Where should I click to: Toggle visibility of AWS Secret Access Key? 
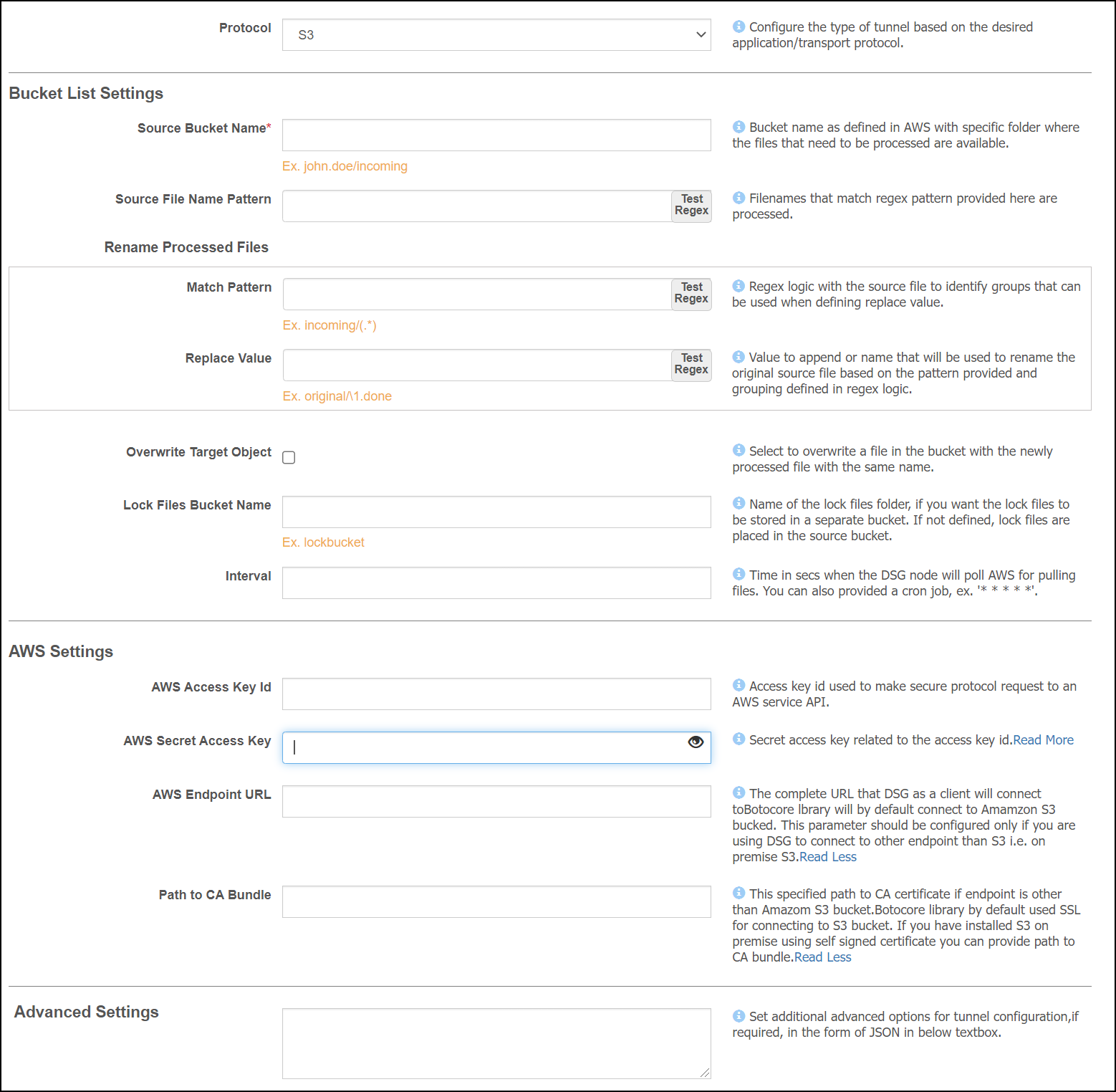[x=696, y=742]
